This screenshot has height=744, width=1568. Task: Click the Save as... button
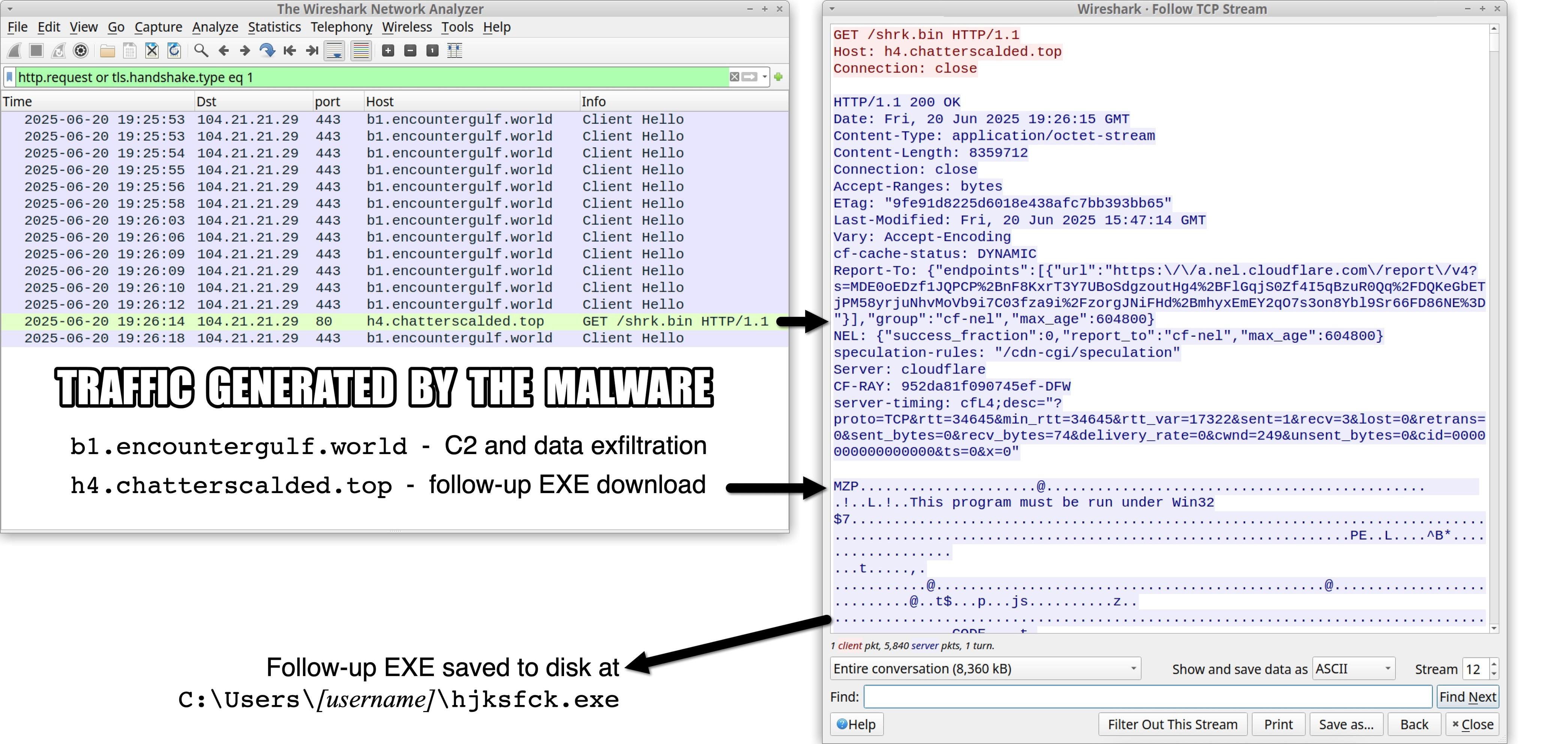[x=1346, y=724]
